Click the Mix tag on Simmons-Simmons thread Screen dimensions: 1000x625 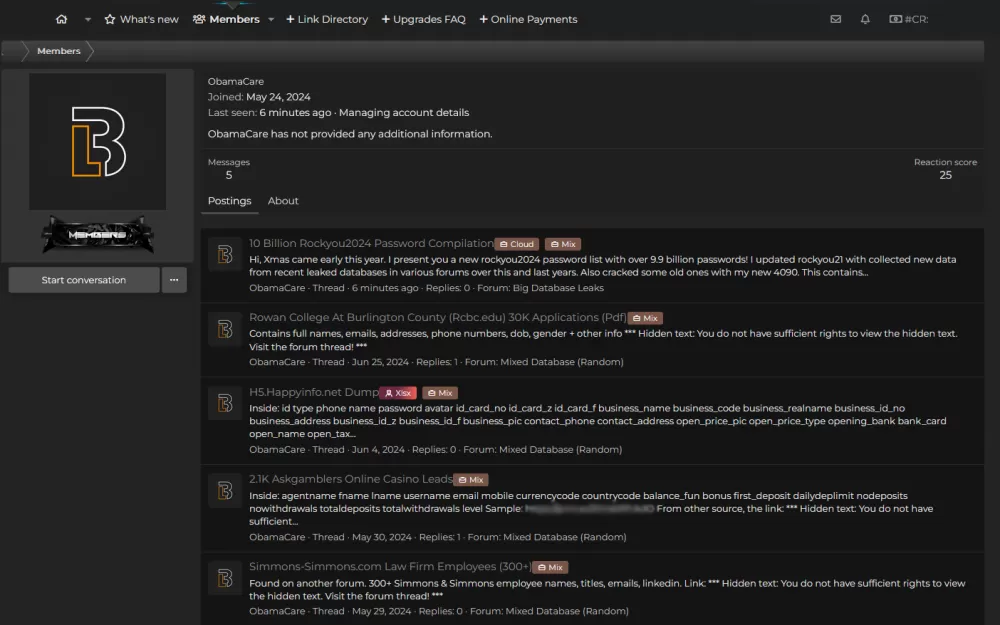pyautogui.click(x=550, y=567)
